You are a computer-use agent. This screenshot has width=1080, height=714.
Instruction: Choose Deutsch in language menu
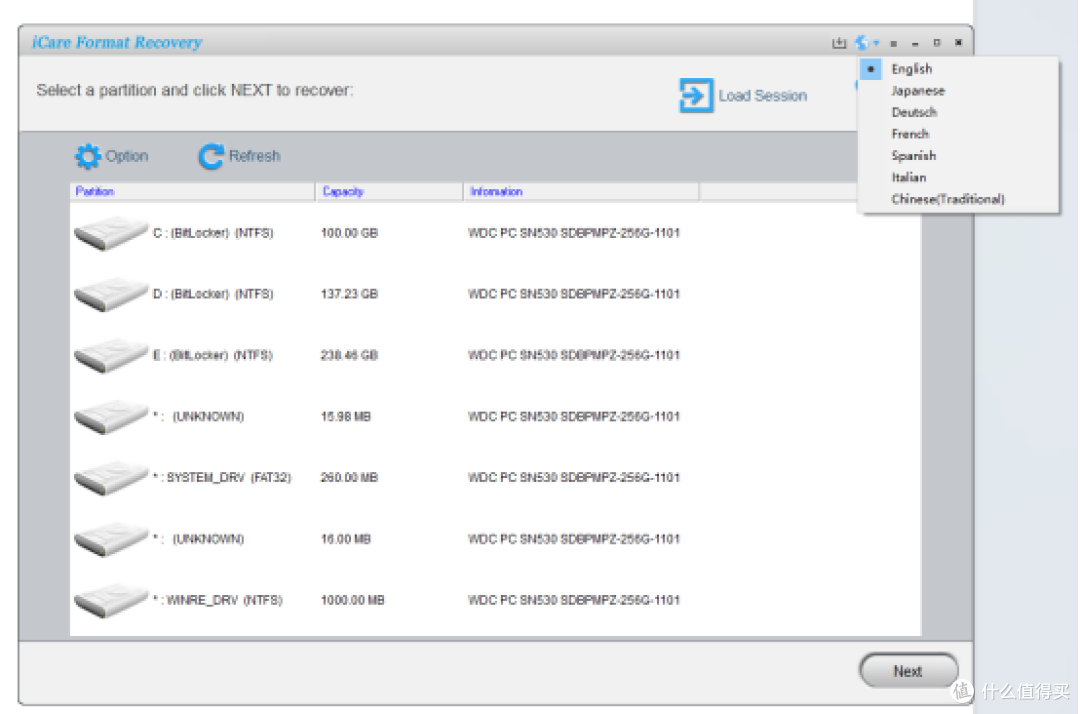[x=959, y=112]
